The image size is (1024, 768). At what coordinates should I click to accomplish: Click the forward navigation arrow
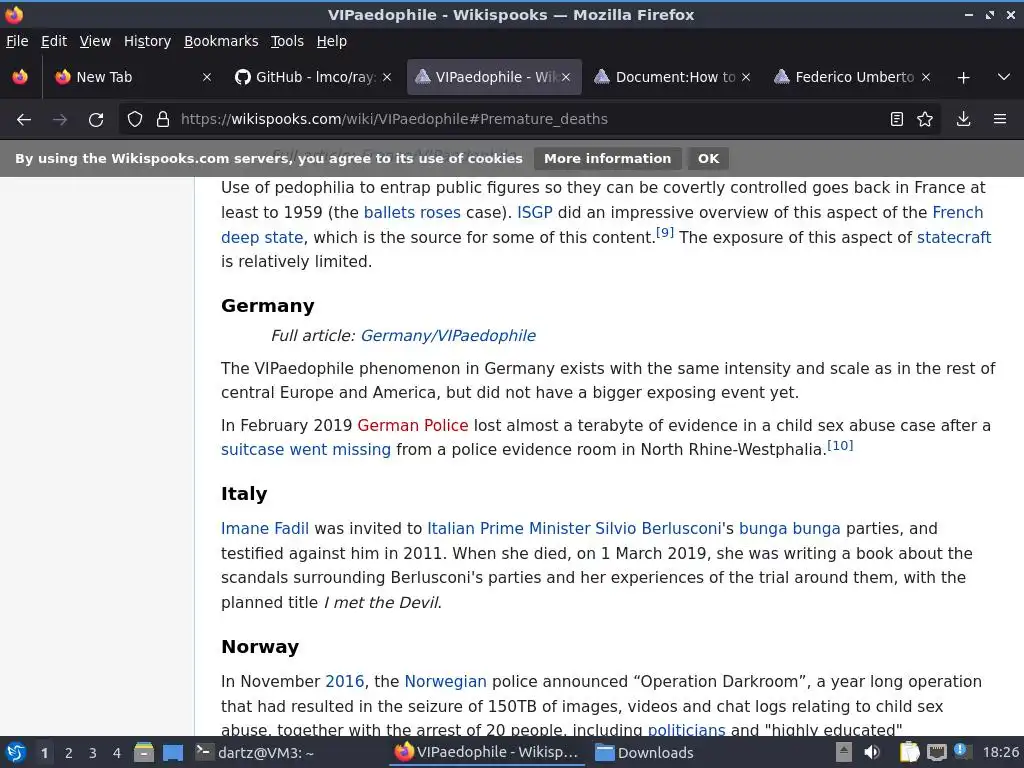point(60,120)
